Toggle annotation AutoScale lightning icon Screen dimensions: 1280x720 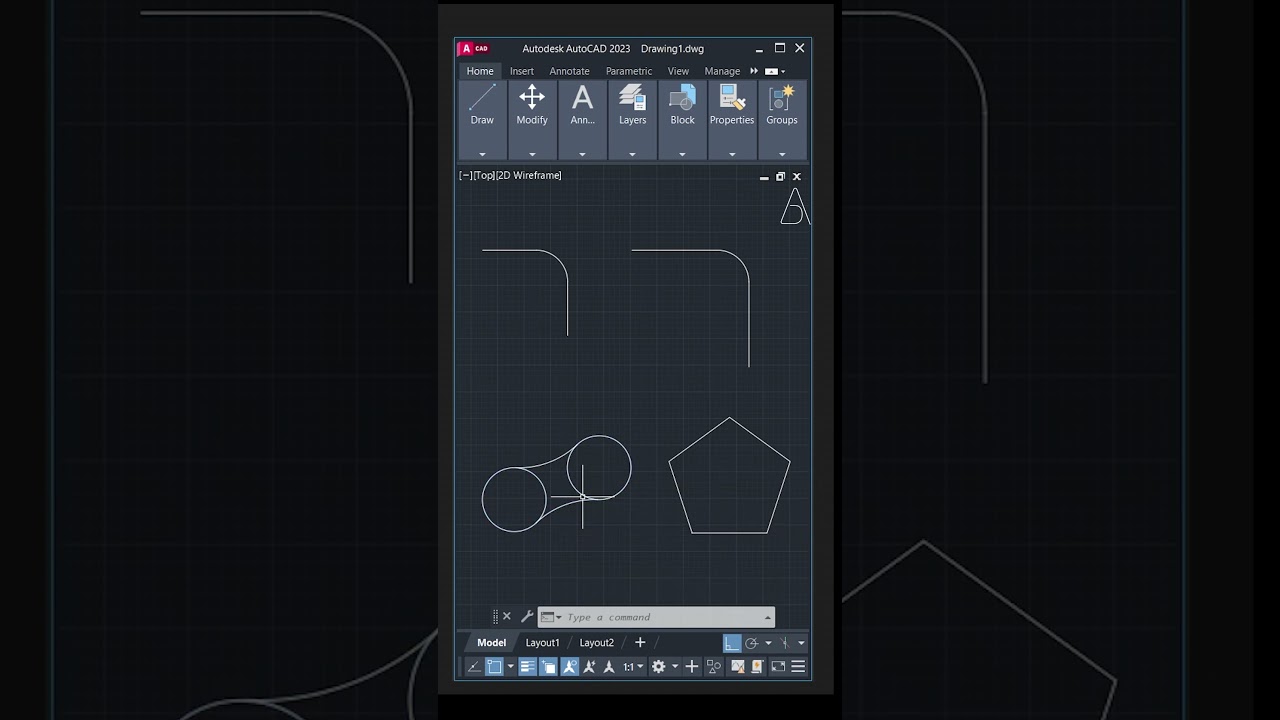point(589,667)
